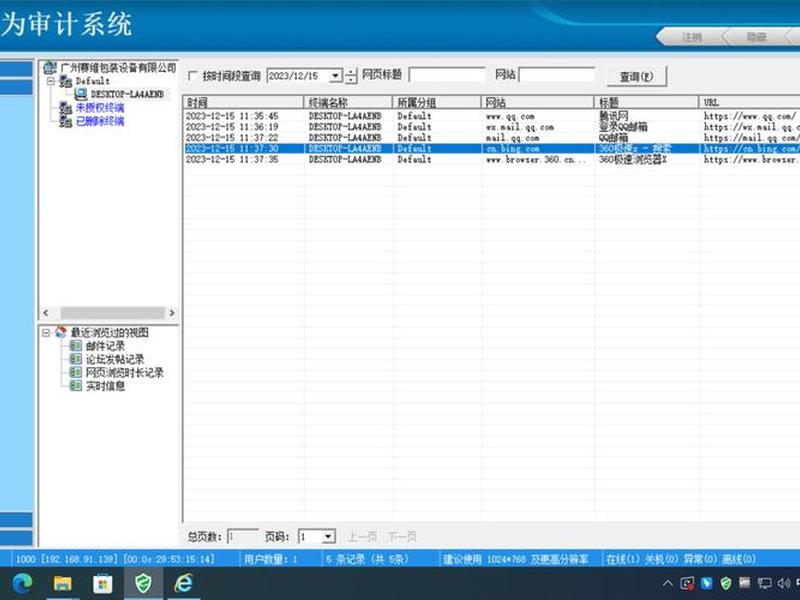Open File Explorer from the taskbar
Screen dimensions: 800x600
pyautogui.click(x=63, y=583)
